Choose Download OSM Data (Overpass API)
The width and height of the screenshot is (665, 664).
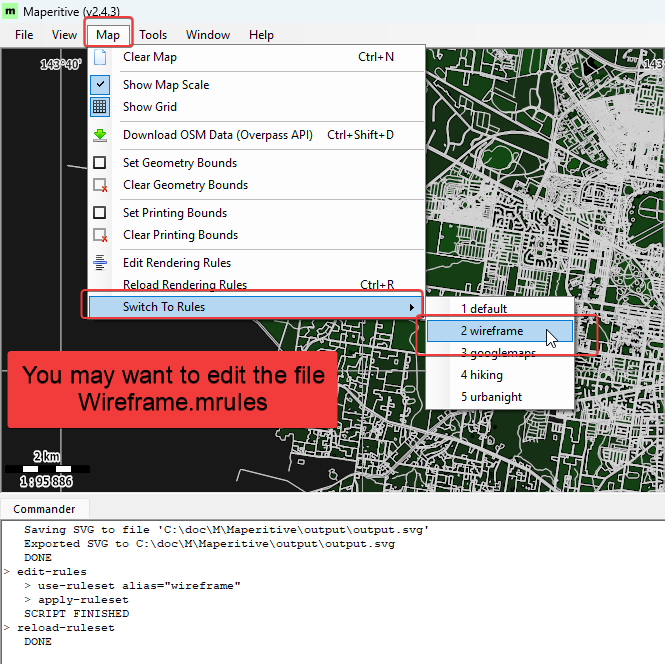[256, 135]
